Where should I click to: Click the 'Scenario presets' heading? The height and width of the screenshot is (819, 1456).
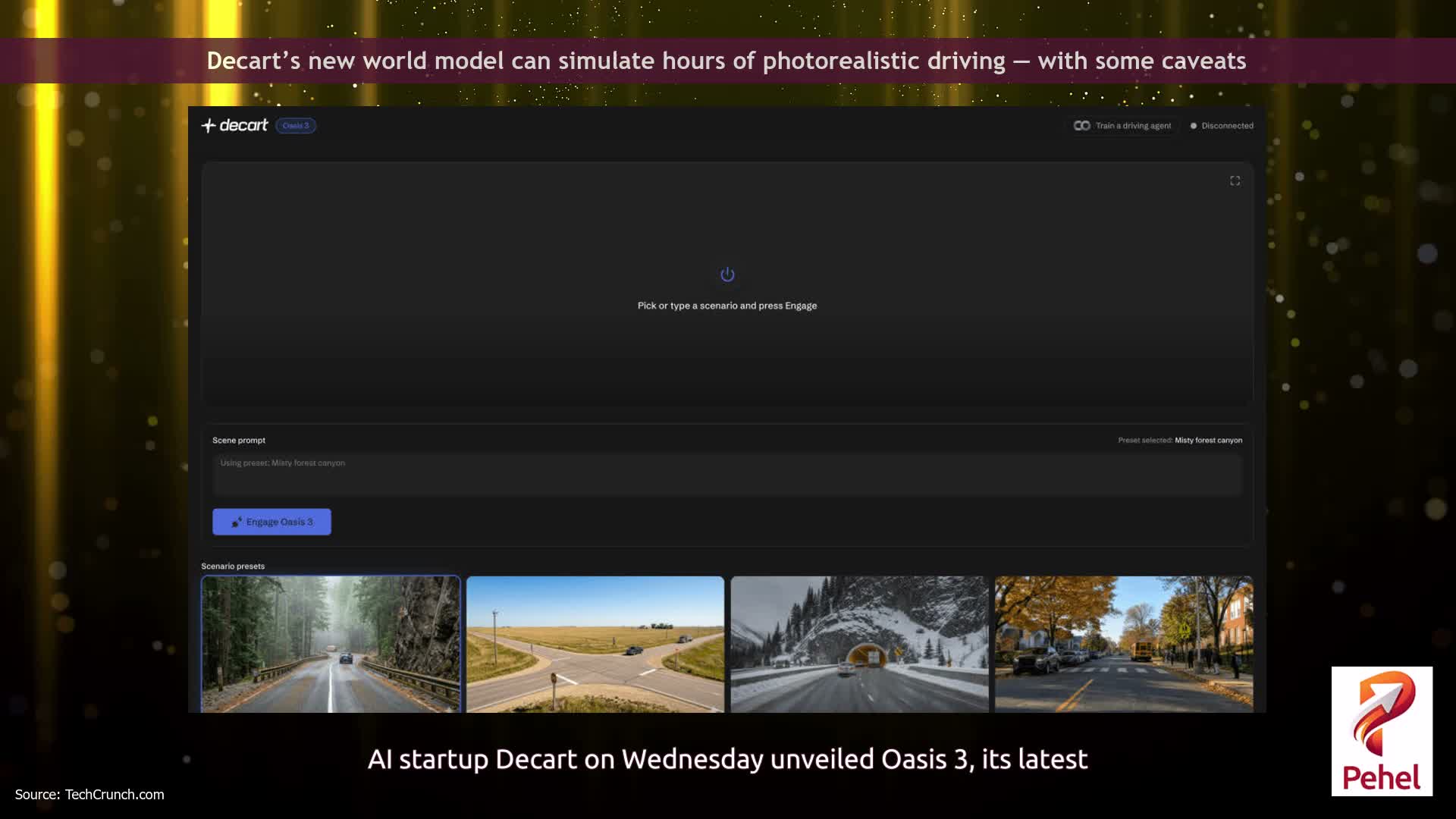(x=233, y=566)
